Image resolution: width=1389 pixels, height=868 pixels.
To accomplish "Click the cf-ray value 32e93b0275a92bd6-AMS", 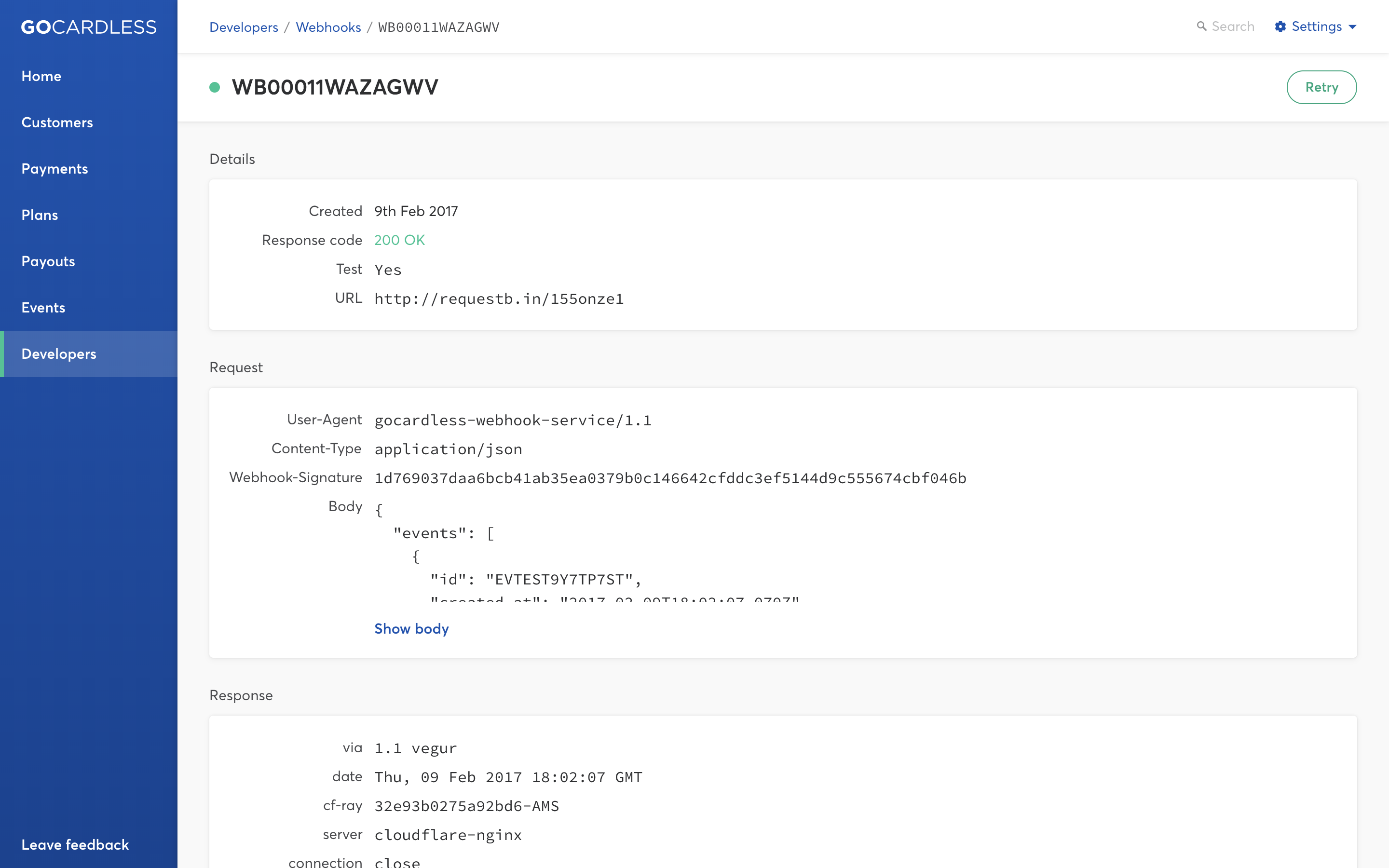I will (x=467, y=806).
